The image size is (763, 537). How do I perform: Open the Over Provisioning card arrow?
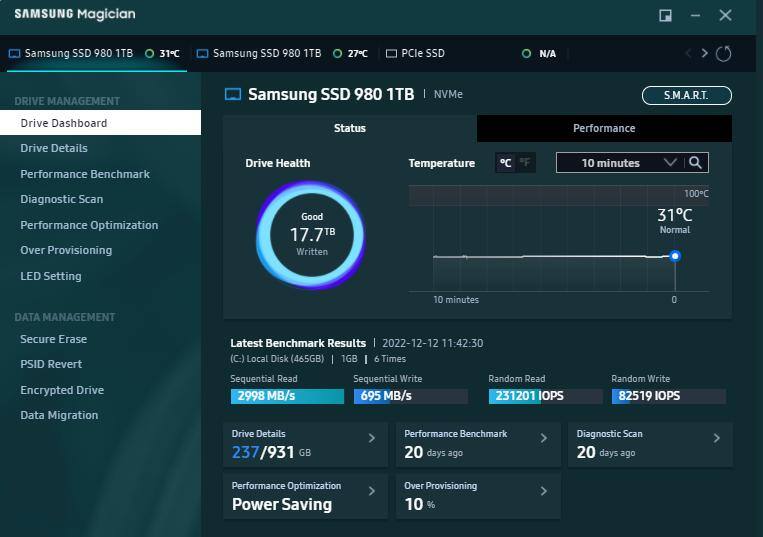(x=544, y=491)
